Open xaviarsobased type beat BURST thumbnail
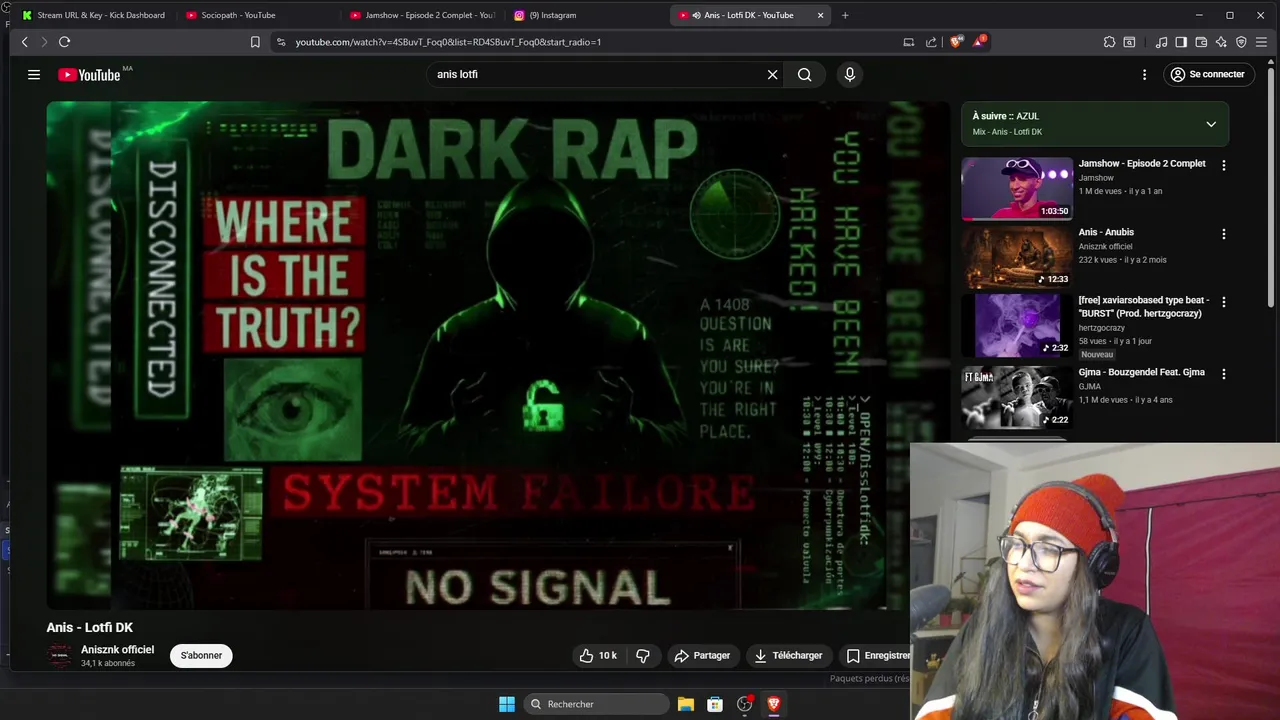 [1016, 325]
